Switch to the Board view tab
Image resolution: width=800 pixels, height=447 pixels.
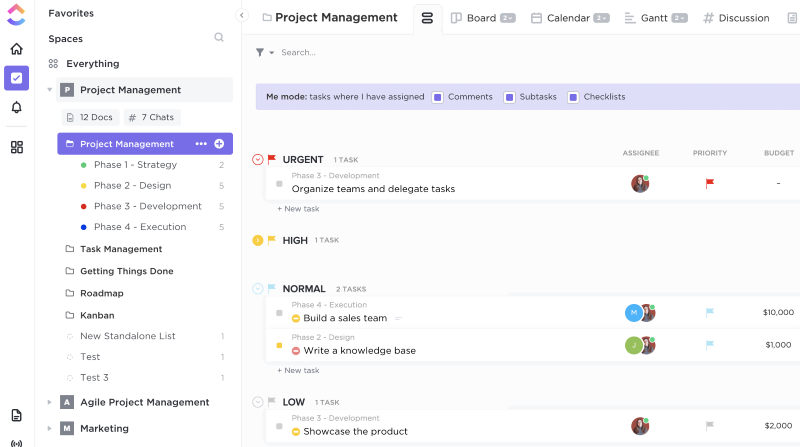tap(481, 18)
